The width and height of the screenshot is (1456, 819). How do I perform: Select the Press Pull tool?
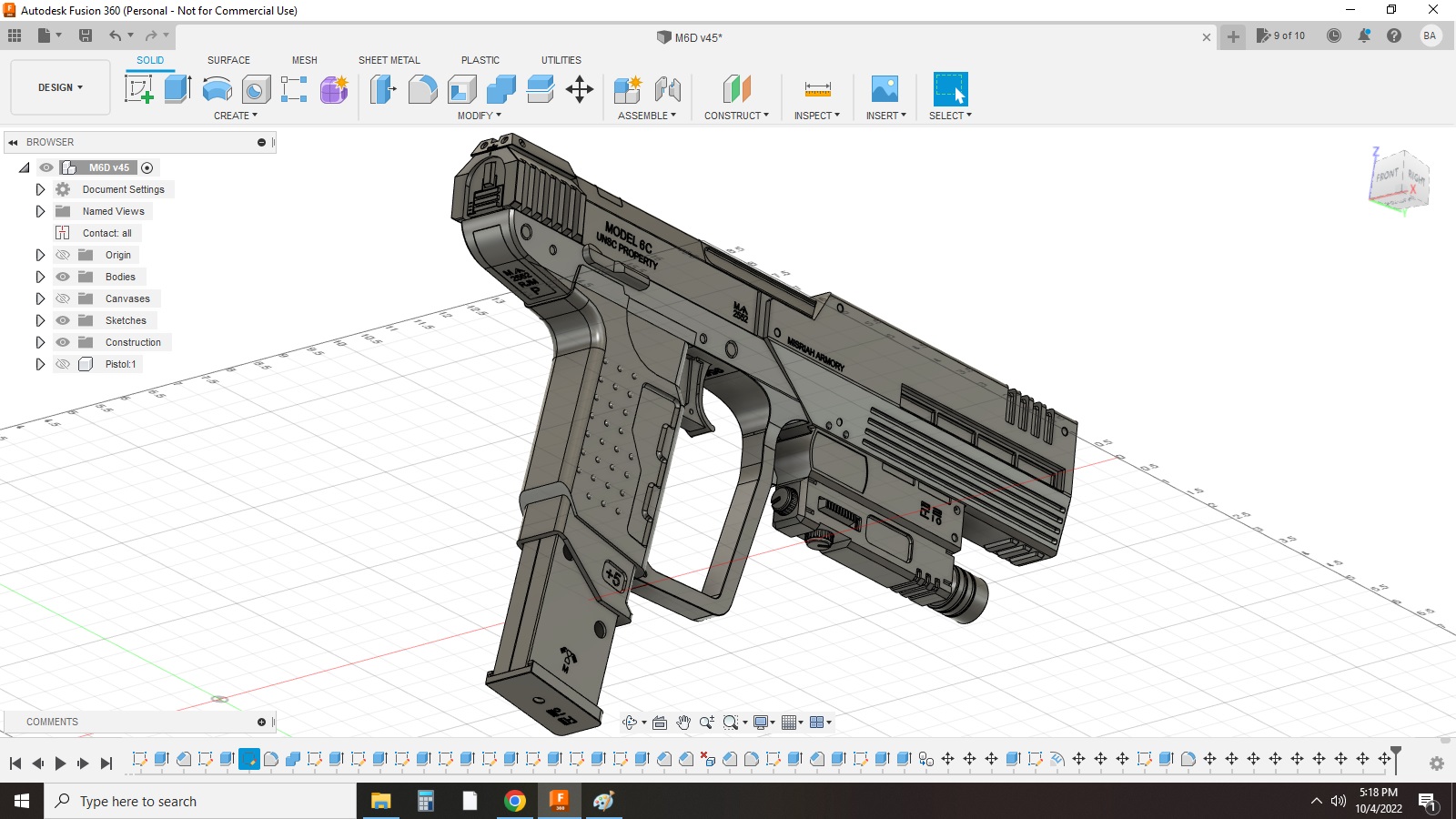click(383, 89)
